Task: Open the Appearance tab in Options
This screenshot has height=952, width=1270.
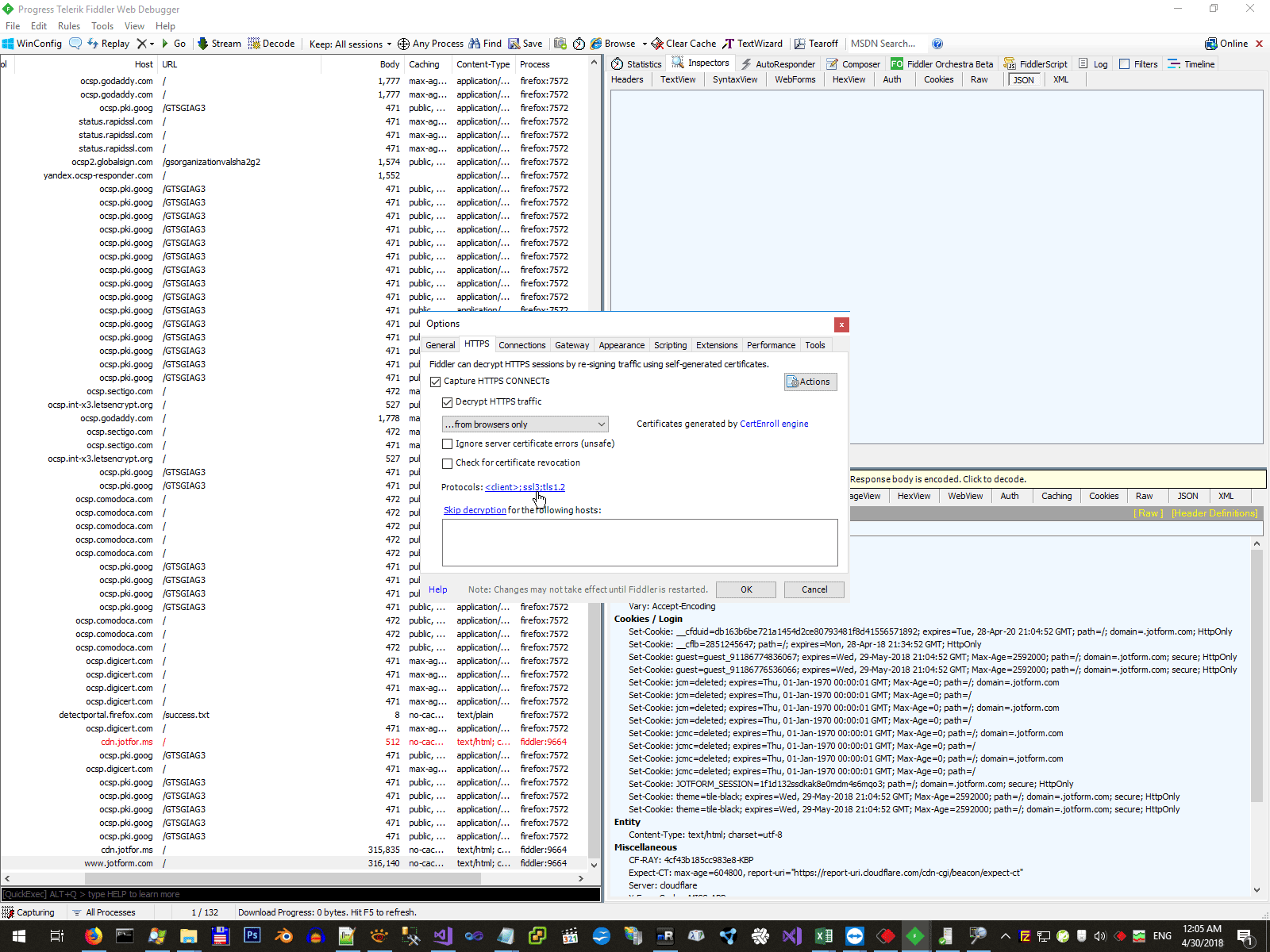Action: click(x=622, y=345)
